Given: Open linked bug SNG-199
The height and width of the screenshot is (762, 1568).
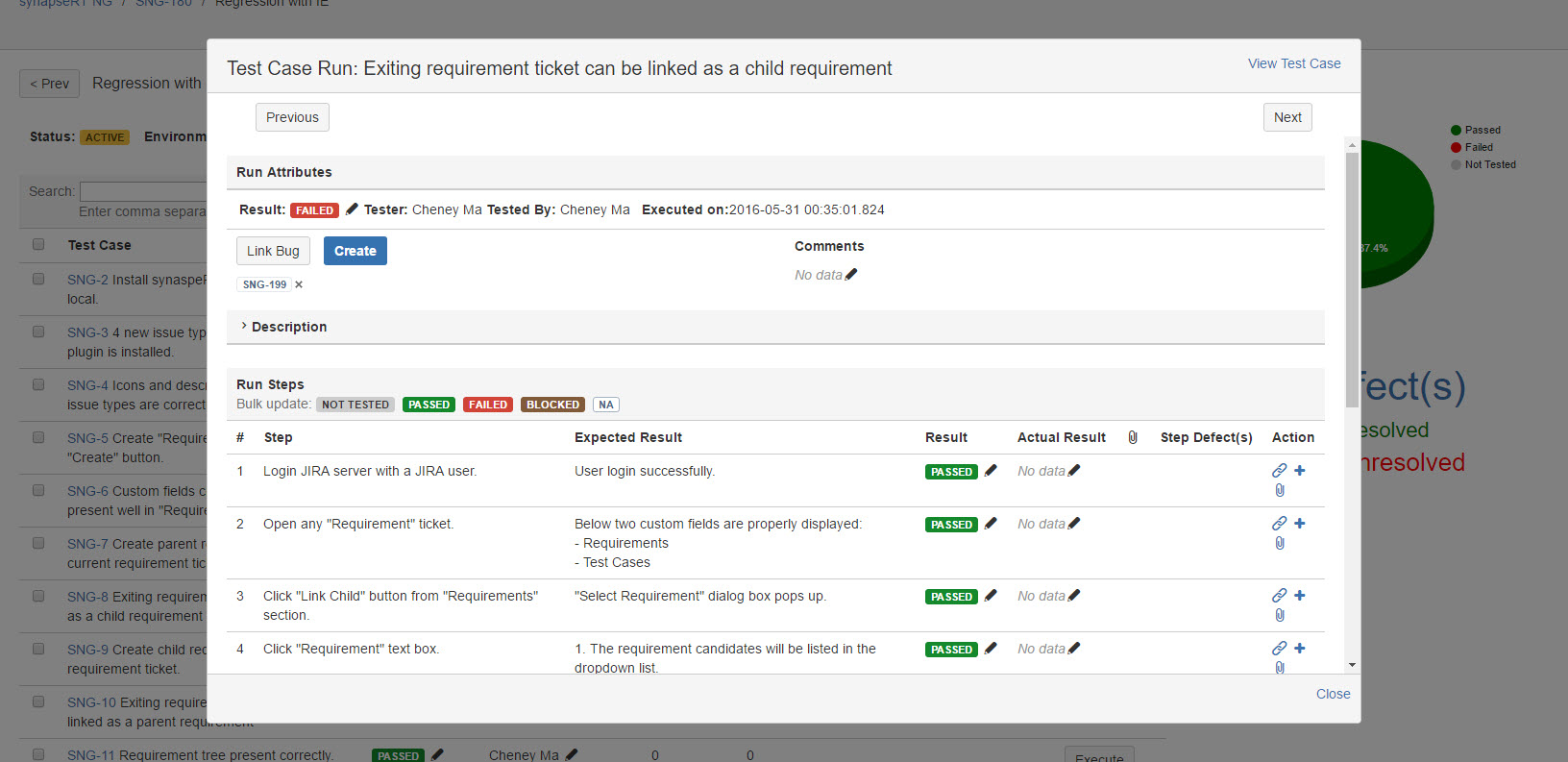Looking at the screenshot, I should pos(264,284).
